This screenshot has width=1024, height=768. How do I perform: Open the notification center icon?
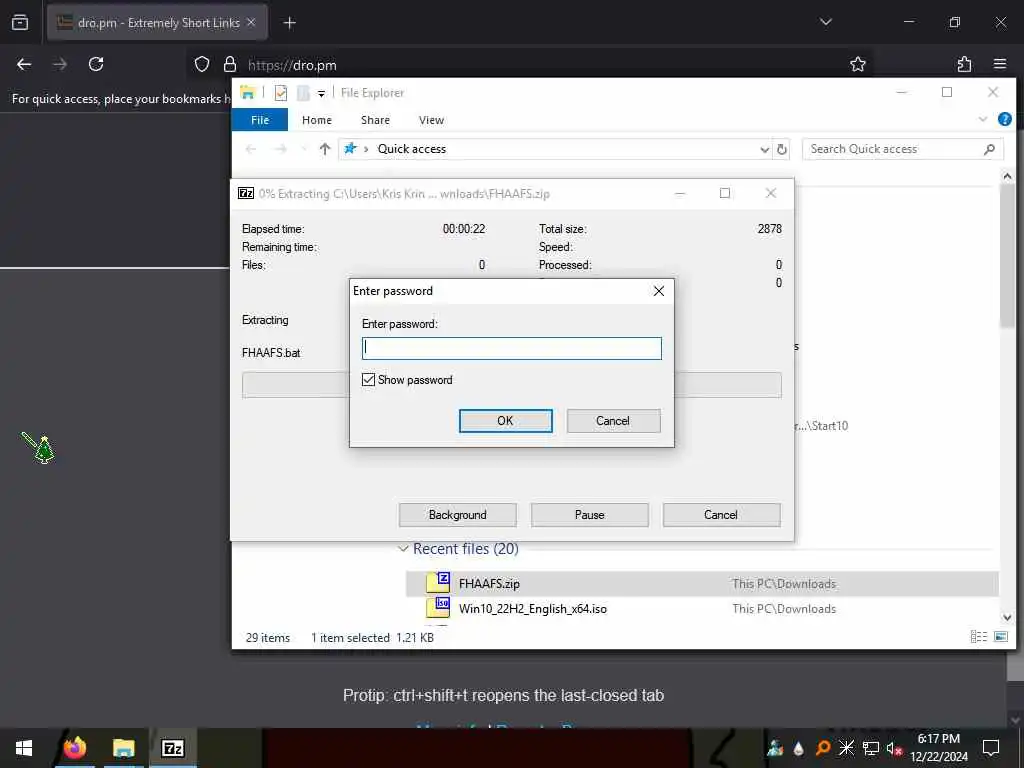[991, 748]
